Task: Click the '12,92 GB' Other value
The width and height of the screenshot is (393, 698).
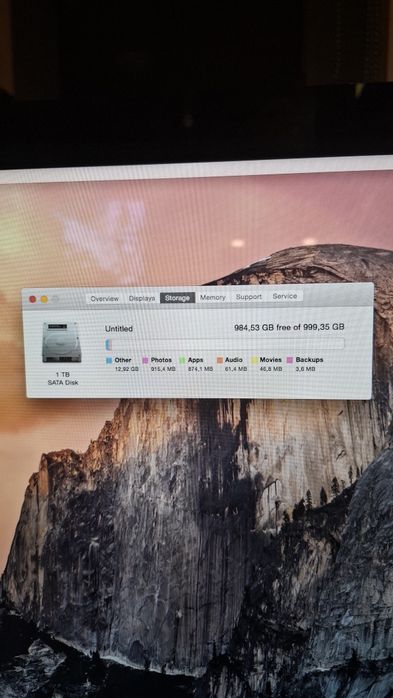Action: point(127,369)
